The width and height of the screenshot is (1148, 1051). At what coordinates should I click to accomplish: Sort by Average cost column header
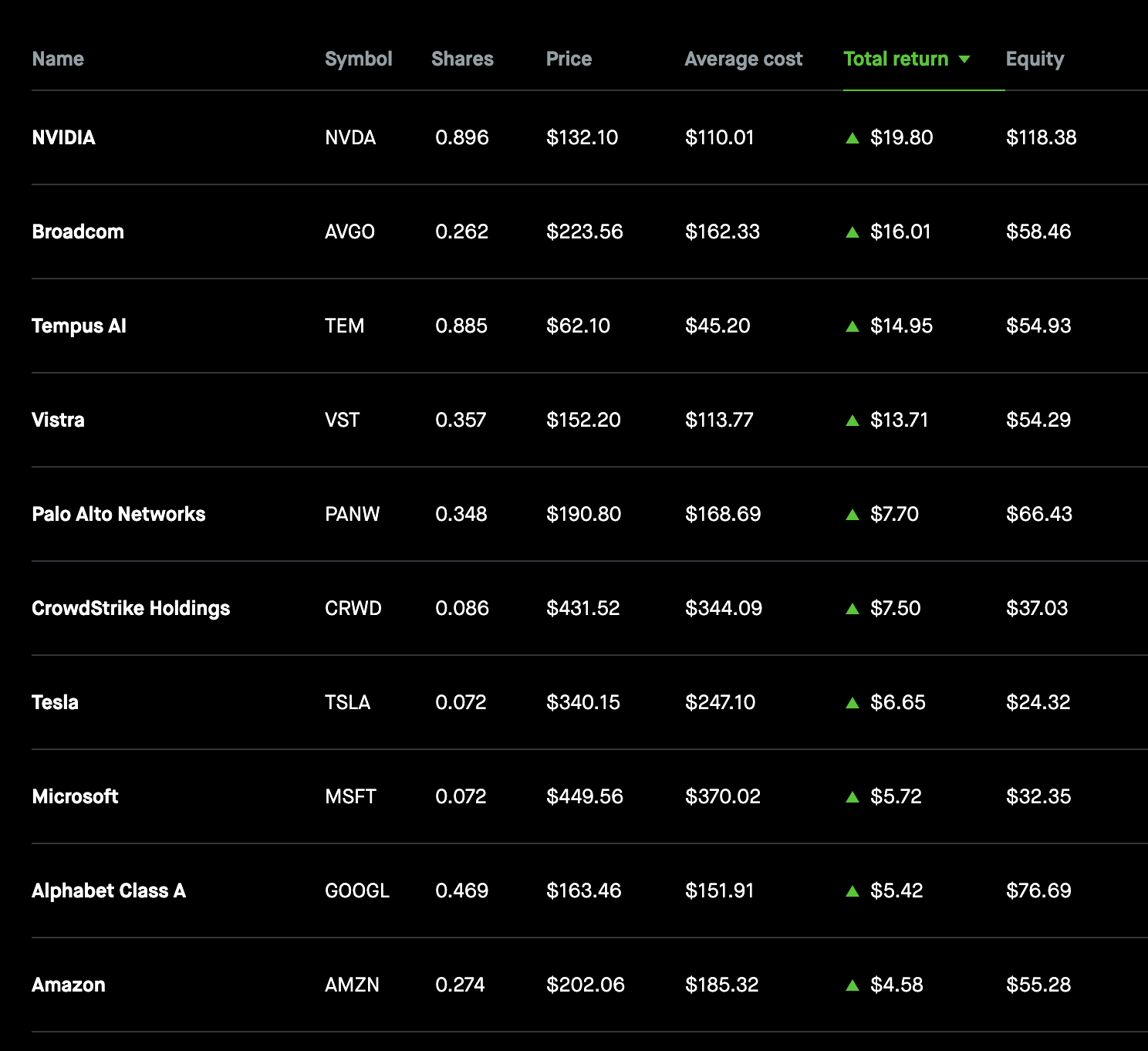[x=744, y=59]
